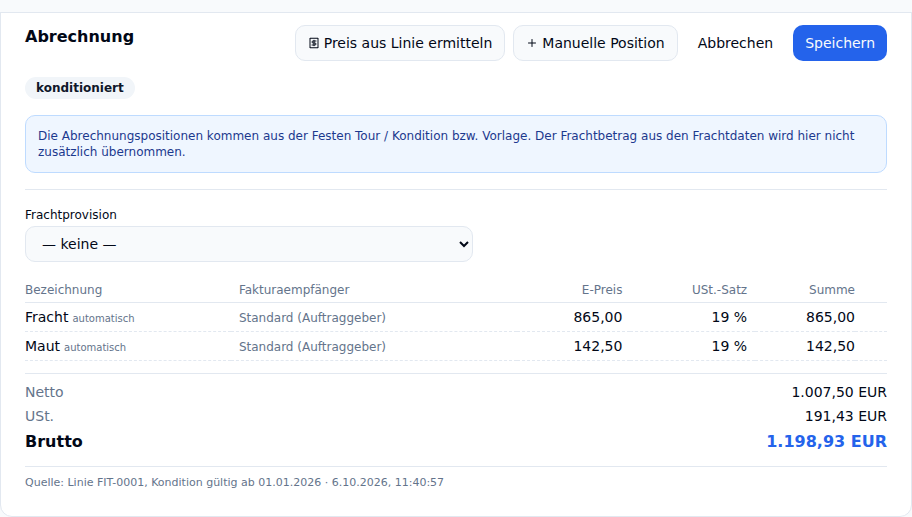Save with the 'Speichern' button

coord(839,43)
